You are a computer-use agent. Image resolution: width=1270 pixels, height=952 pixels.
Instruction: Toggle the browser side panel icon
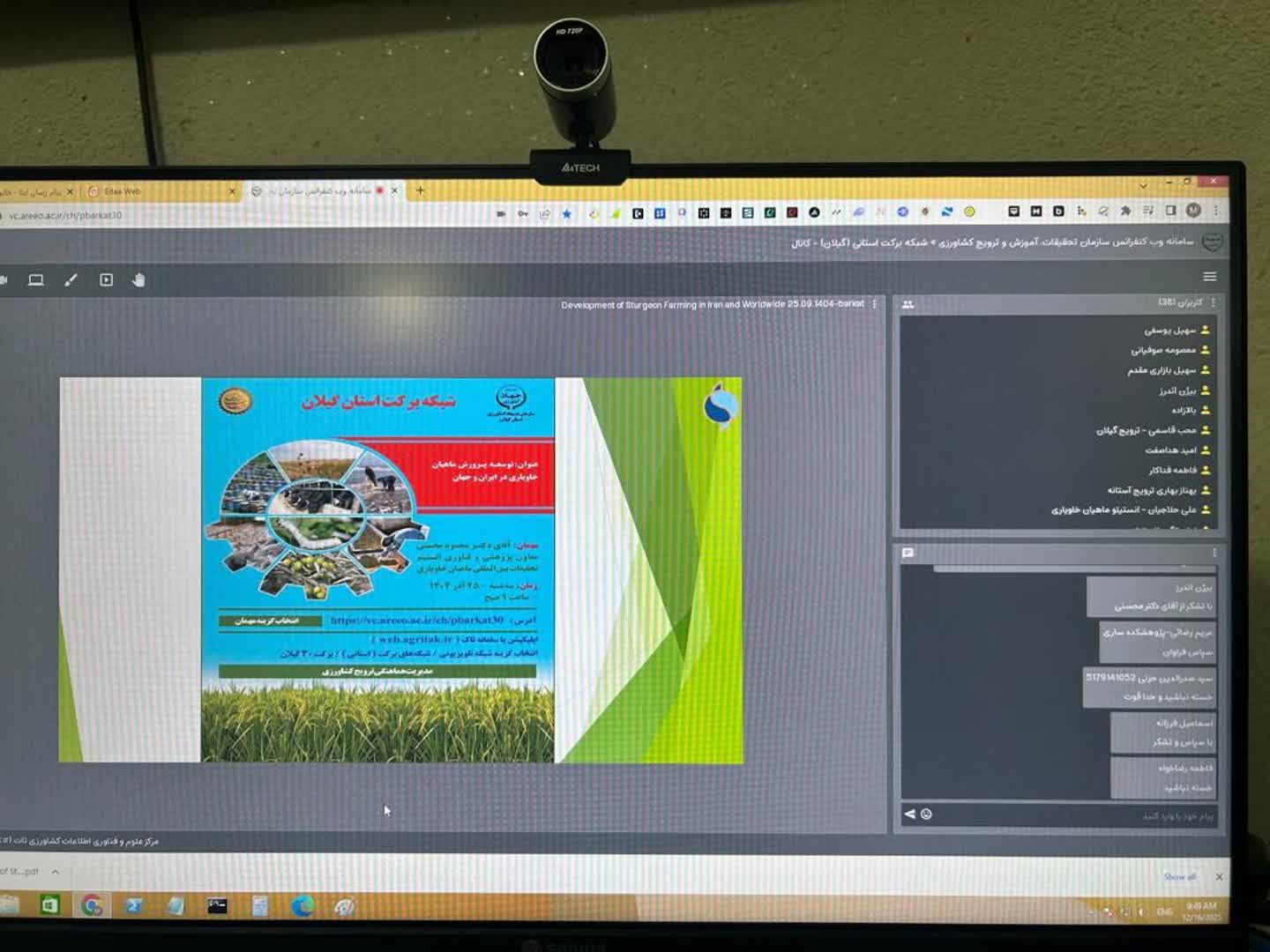pyautogui.click(x=1170, y=211)
